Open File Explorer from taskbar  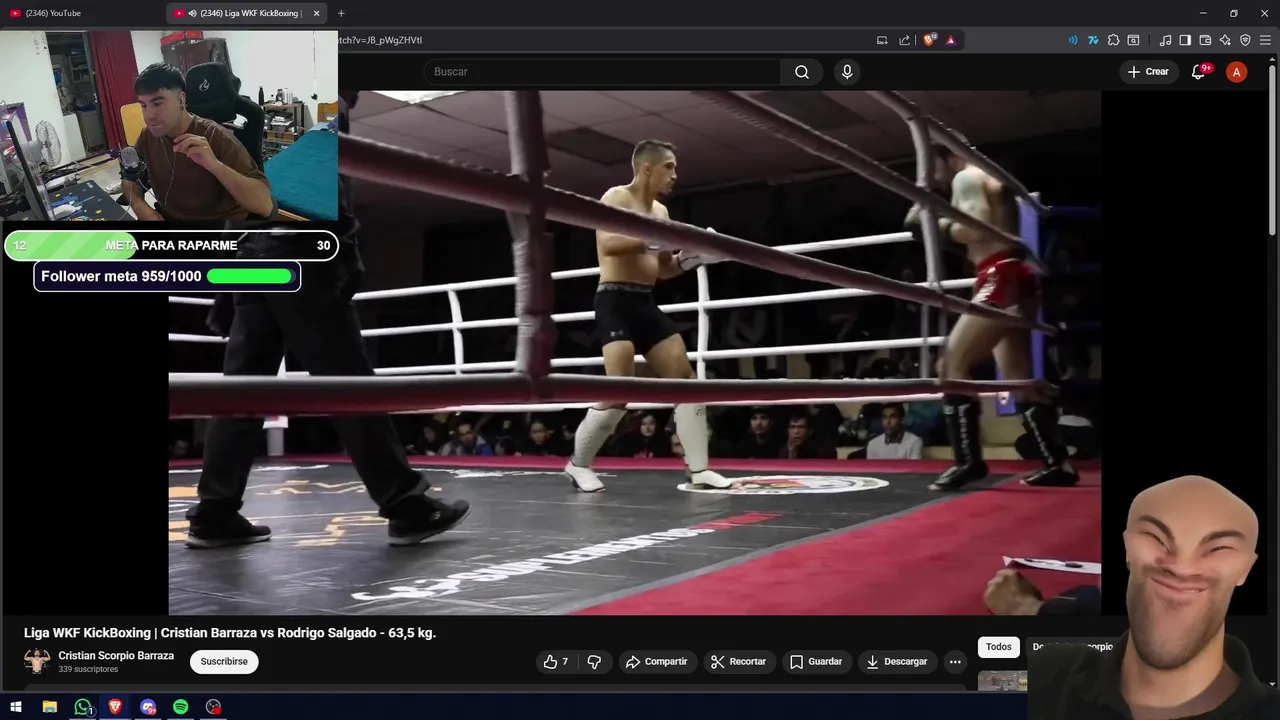[x=50, y=707]
